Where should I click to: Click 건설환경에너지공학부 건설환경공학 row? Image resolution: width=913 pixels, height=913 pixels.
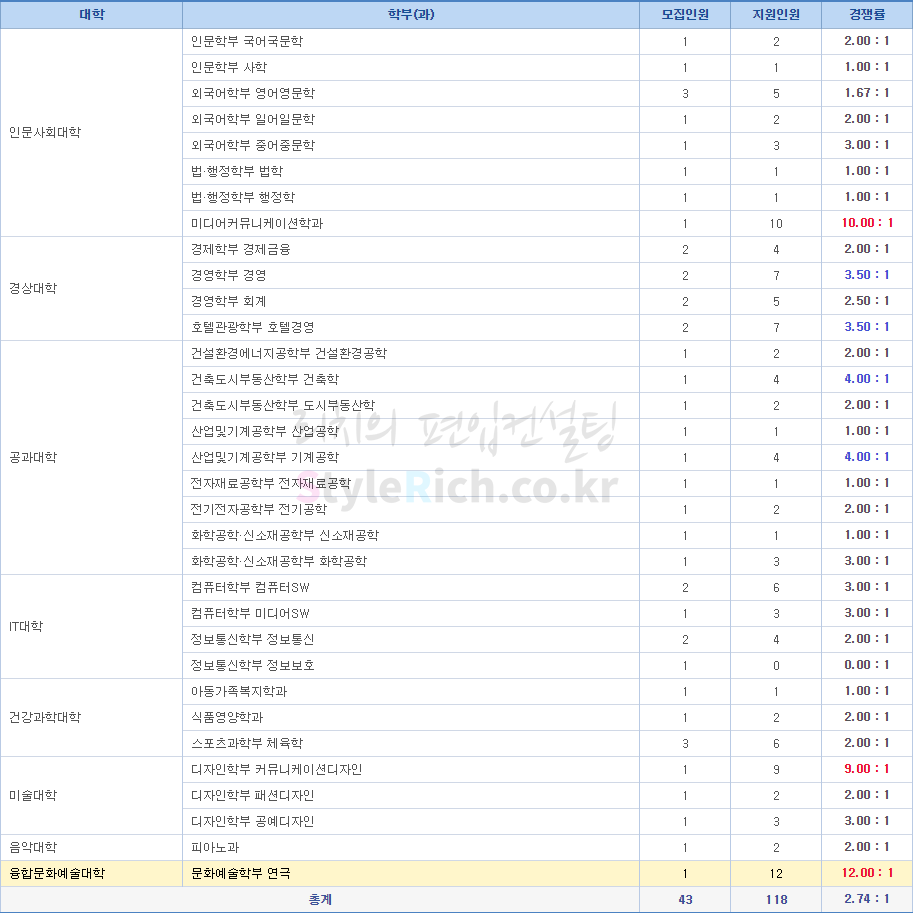tap(547, 353)
